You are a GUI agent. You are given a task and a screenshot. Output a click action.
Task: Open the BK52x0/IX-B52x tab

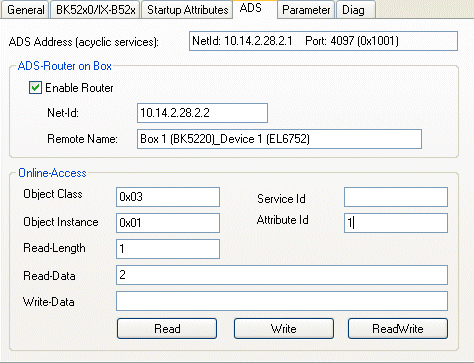click(95, 10)
